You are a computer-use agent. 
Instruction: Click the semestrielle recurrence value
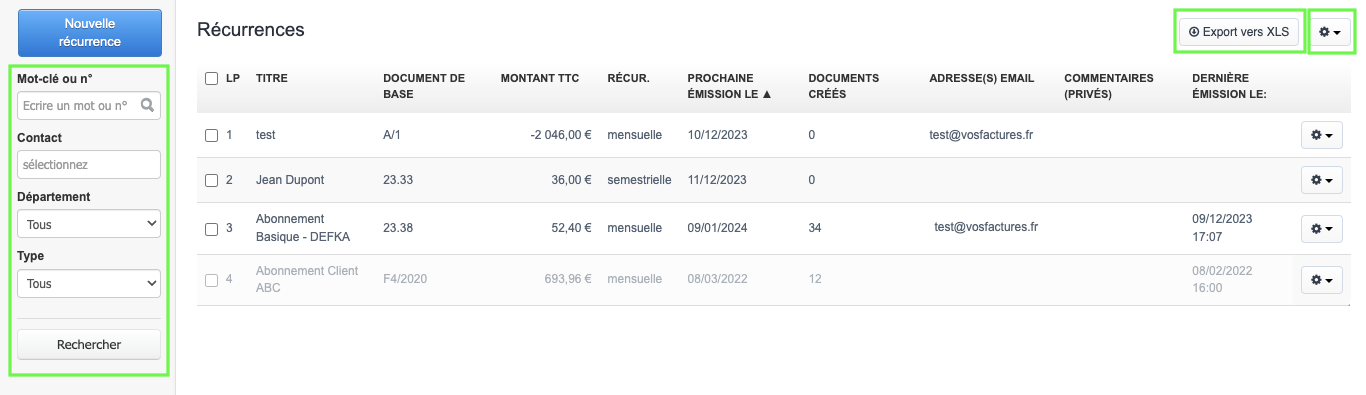[x=640, y=180]
